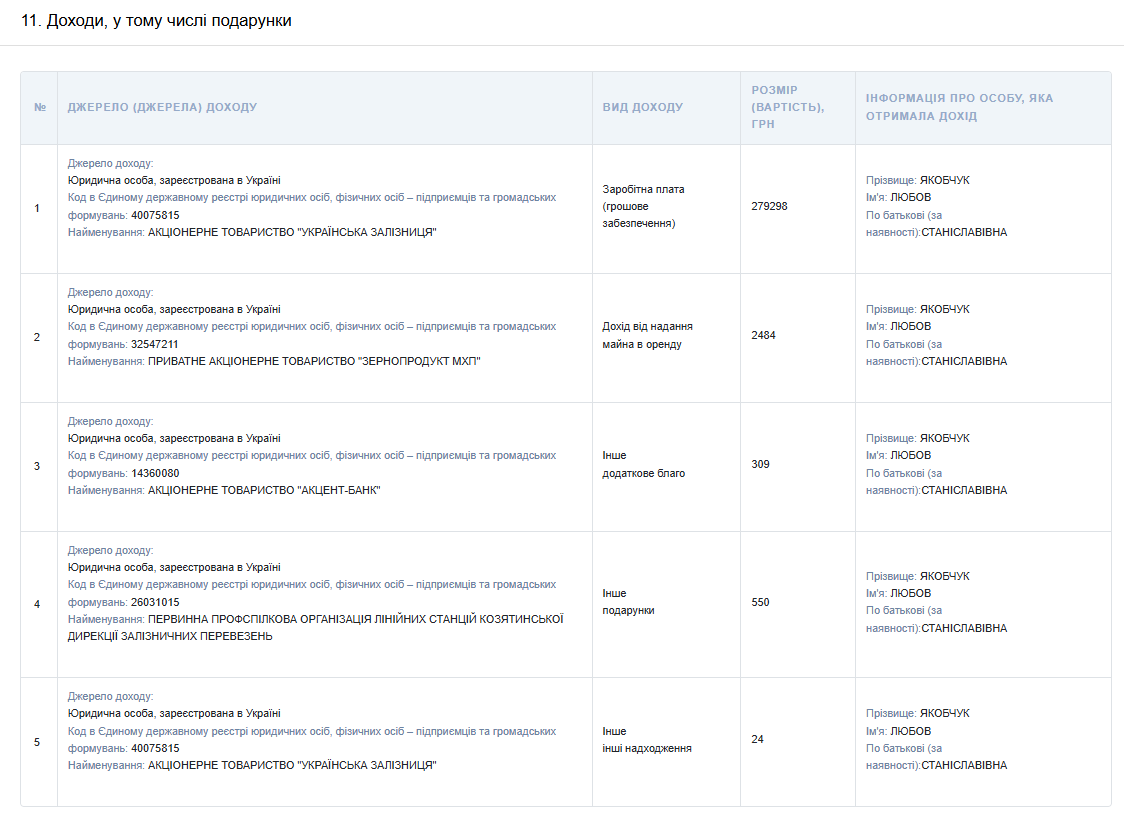Click 'ПРИВАТНЕ АКЦІОНЕРНЕ ТОВАРИСТВО "ЗЕРНОПРОДУКТ МХП"' name

[x=314, y=361]
